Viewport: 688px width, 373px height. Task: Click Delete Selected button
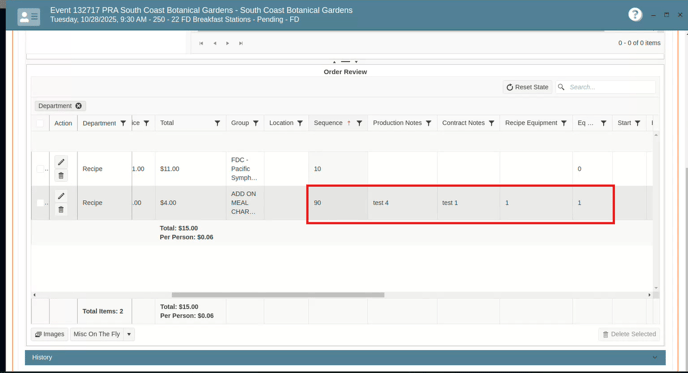[x=629, y=334]
